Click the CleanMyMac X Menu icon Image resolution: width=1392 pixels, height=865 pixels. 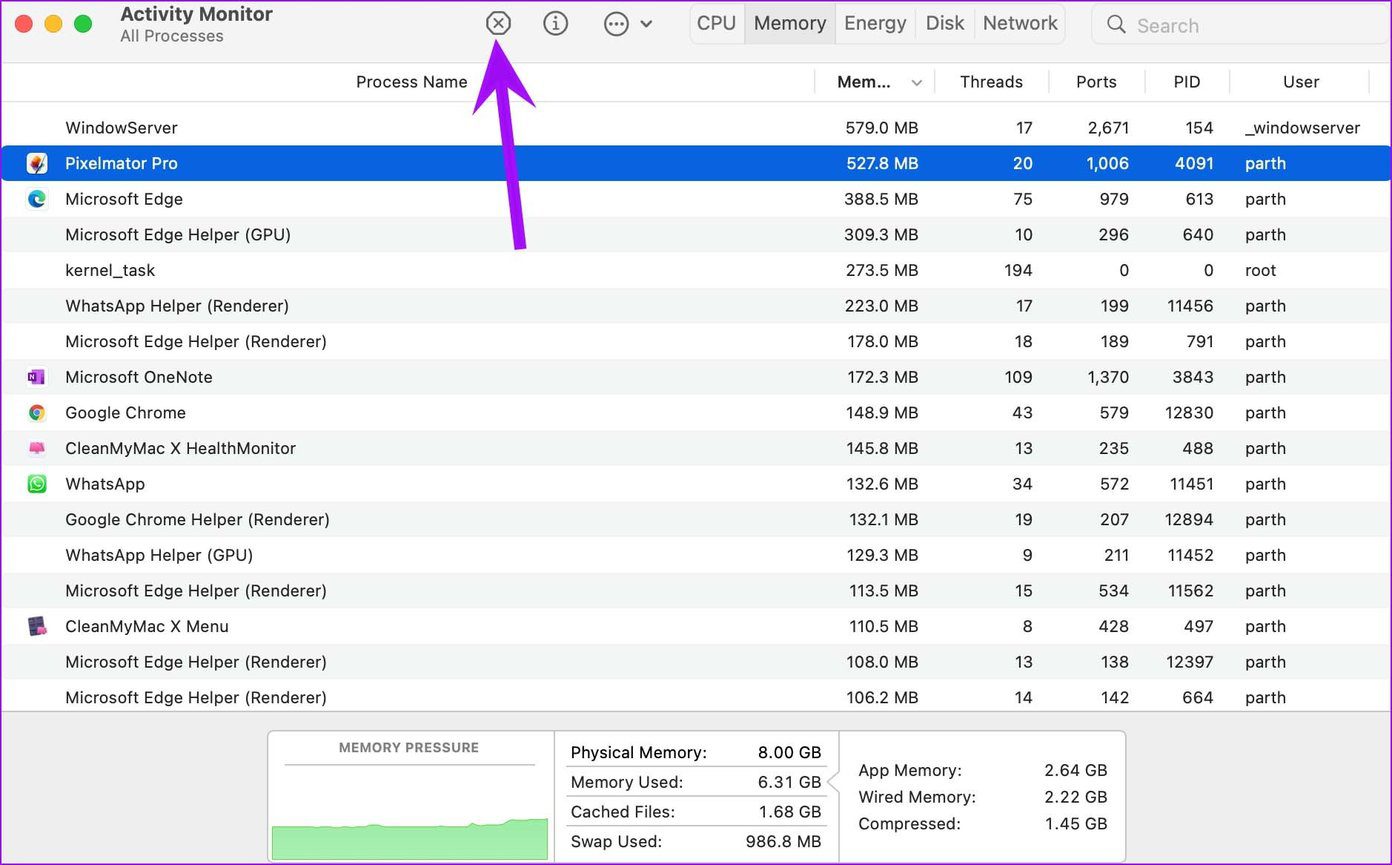[x=37, y=626]
